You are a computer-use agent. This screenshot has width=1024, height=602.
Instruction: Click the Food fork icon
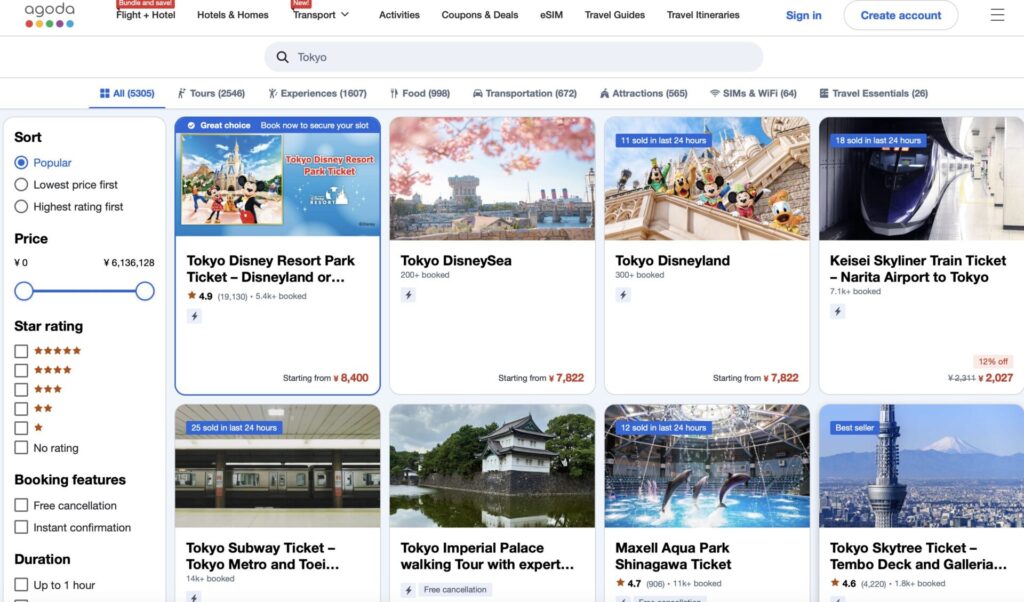click(x=394, y=93)
